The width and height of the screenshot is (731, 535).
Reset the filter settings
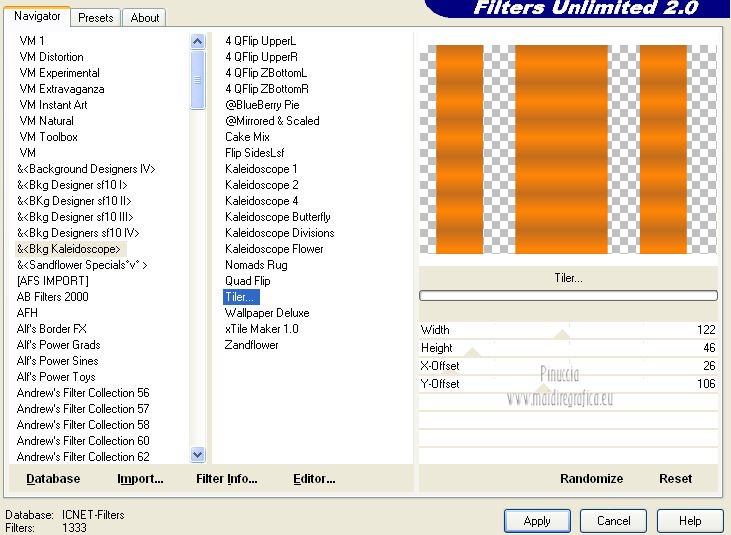click(x=675, y=479)
